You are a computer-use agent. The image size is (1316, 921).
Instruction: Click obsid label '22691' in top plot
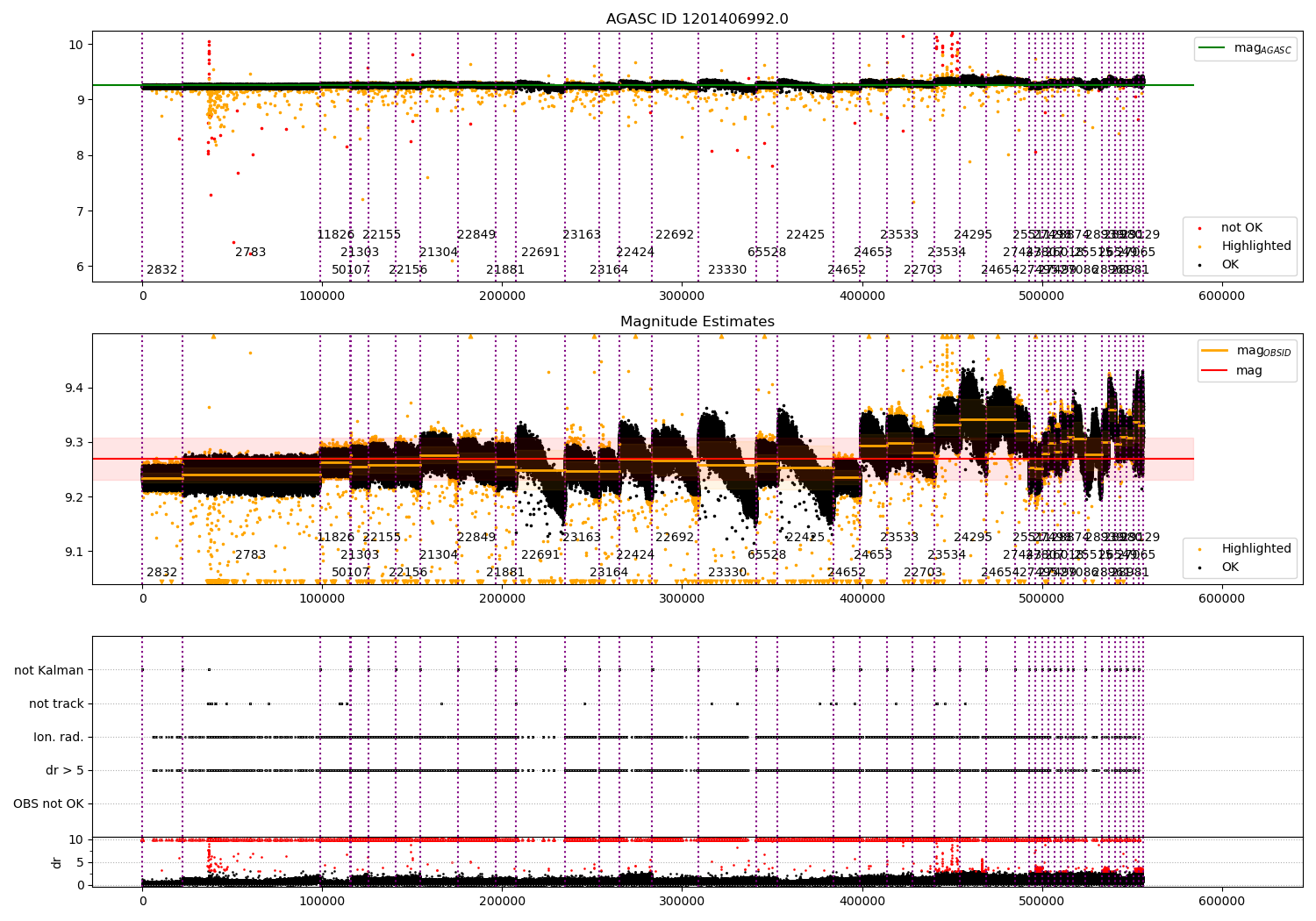click(x=540, y=253)
